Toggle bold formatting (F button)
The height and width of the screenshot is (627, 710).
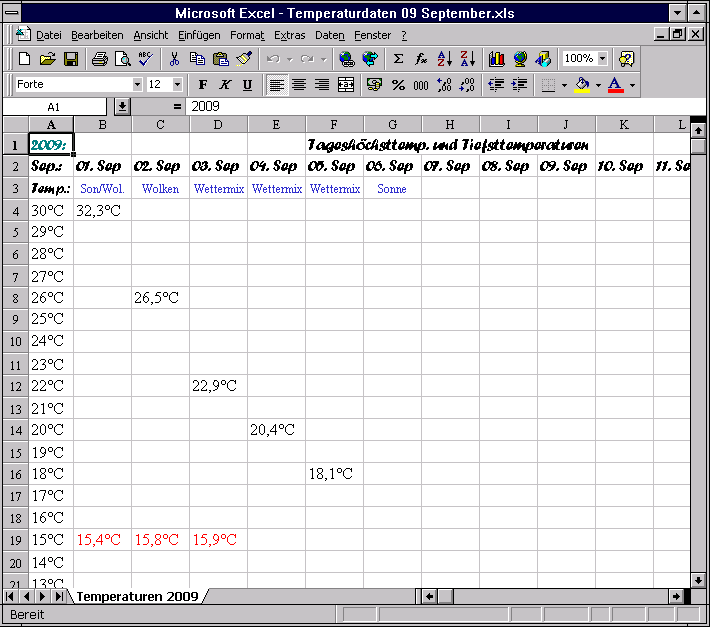(x=203, y=85)
